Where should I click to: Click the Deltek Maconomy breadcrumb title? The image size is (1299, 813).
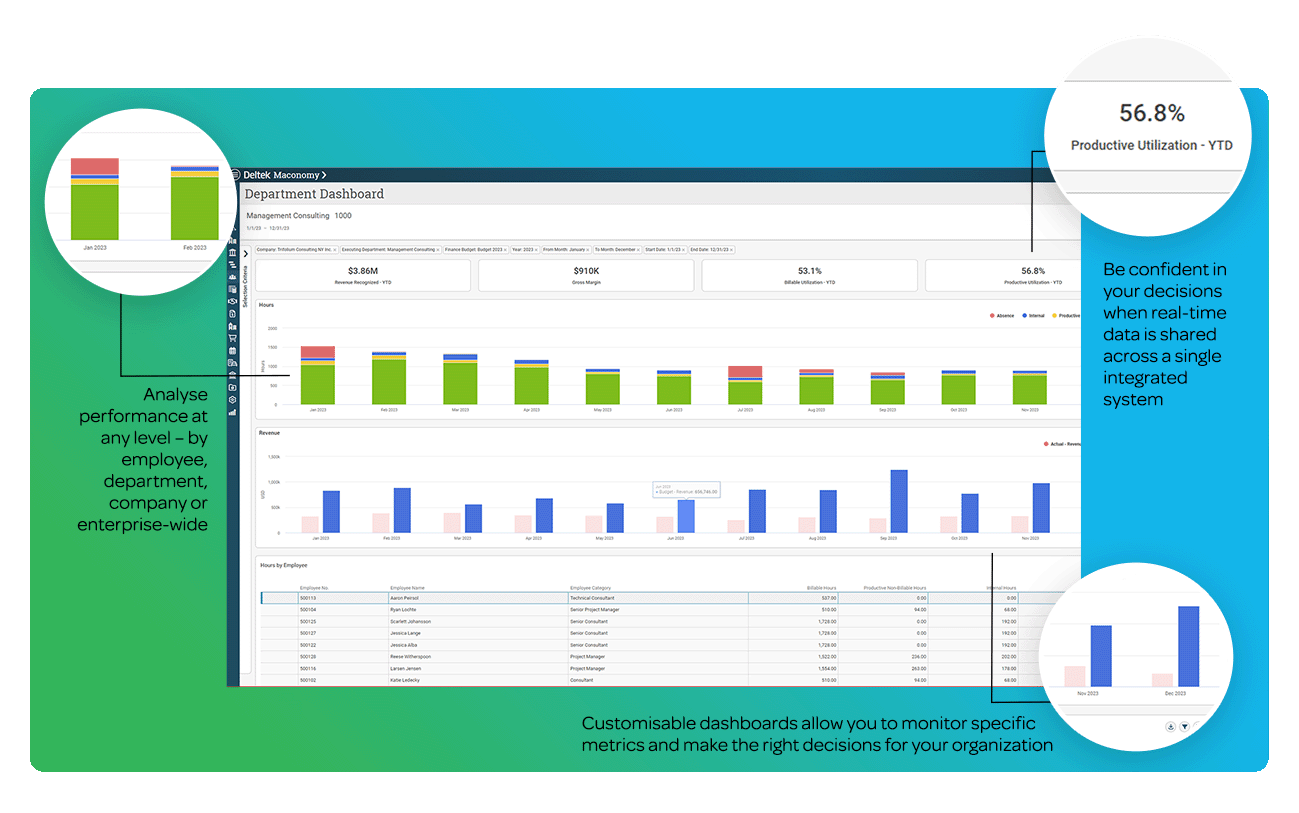pos(281,175)
